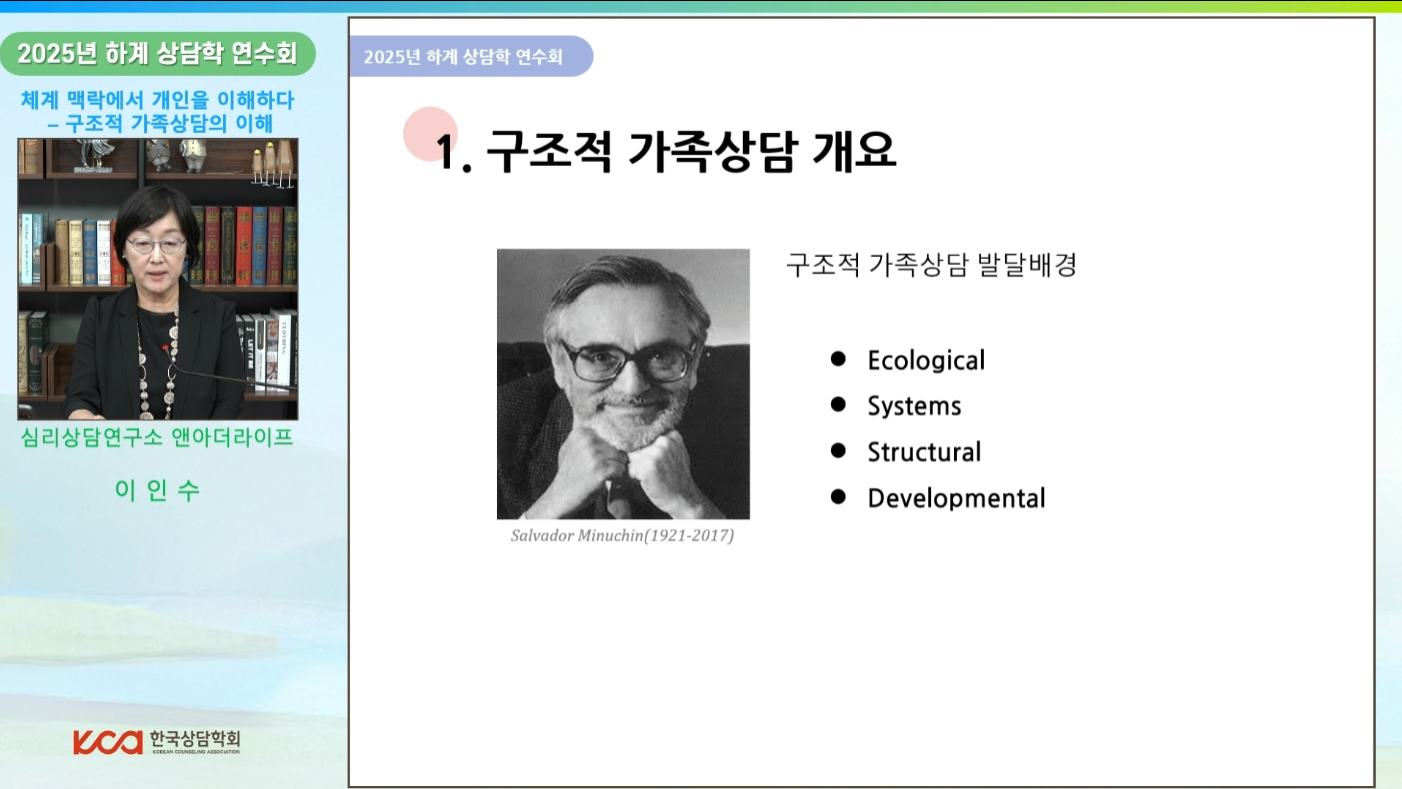This screenshot has width=1402, height=789.
Task: Select the Ecological bullet text
Action: tap(926, 360)
